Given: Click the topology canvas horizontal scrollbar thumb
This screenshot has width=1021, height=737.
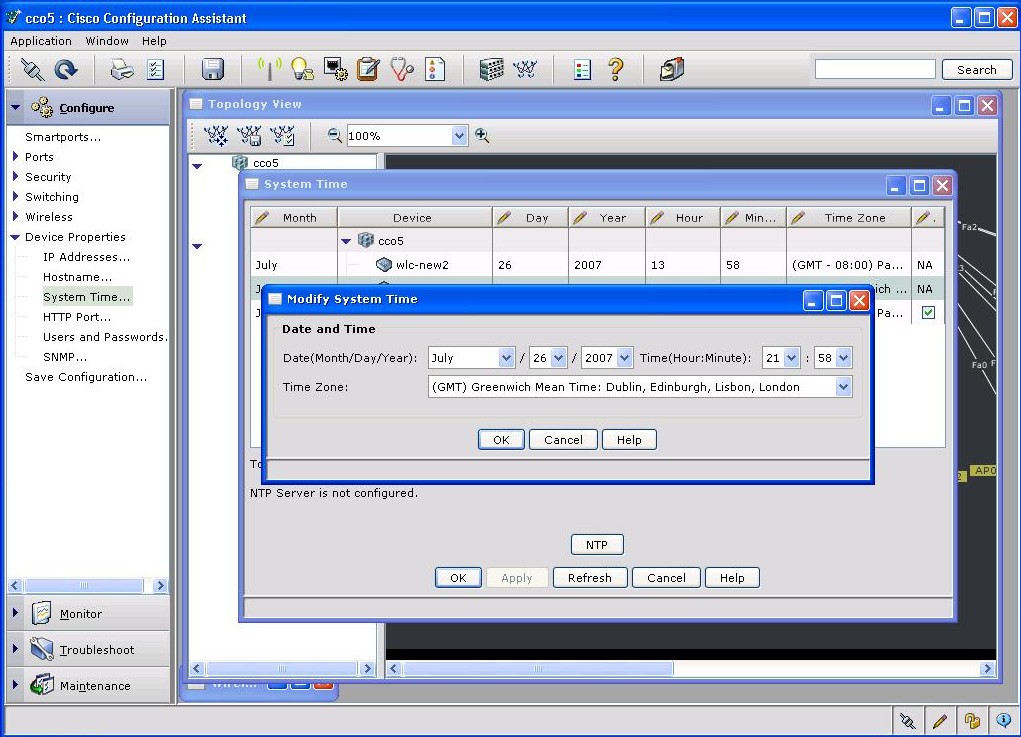Looking at the screenshot, I should [538, 669].
